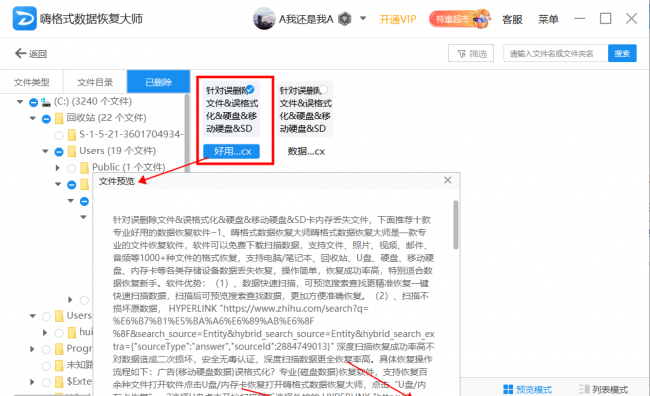The width and height of the screenshot is (650, 396).
Task: Click the 好用...cx file name label
Action: 231,151
